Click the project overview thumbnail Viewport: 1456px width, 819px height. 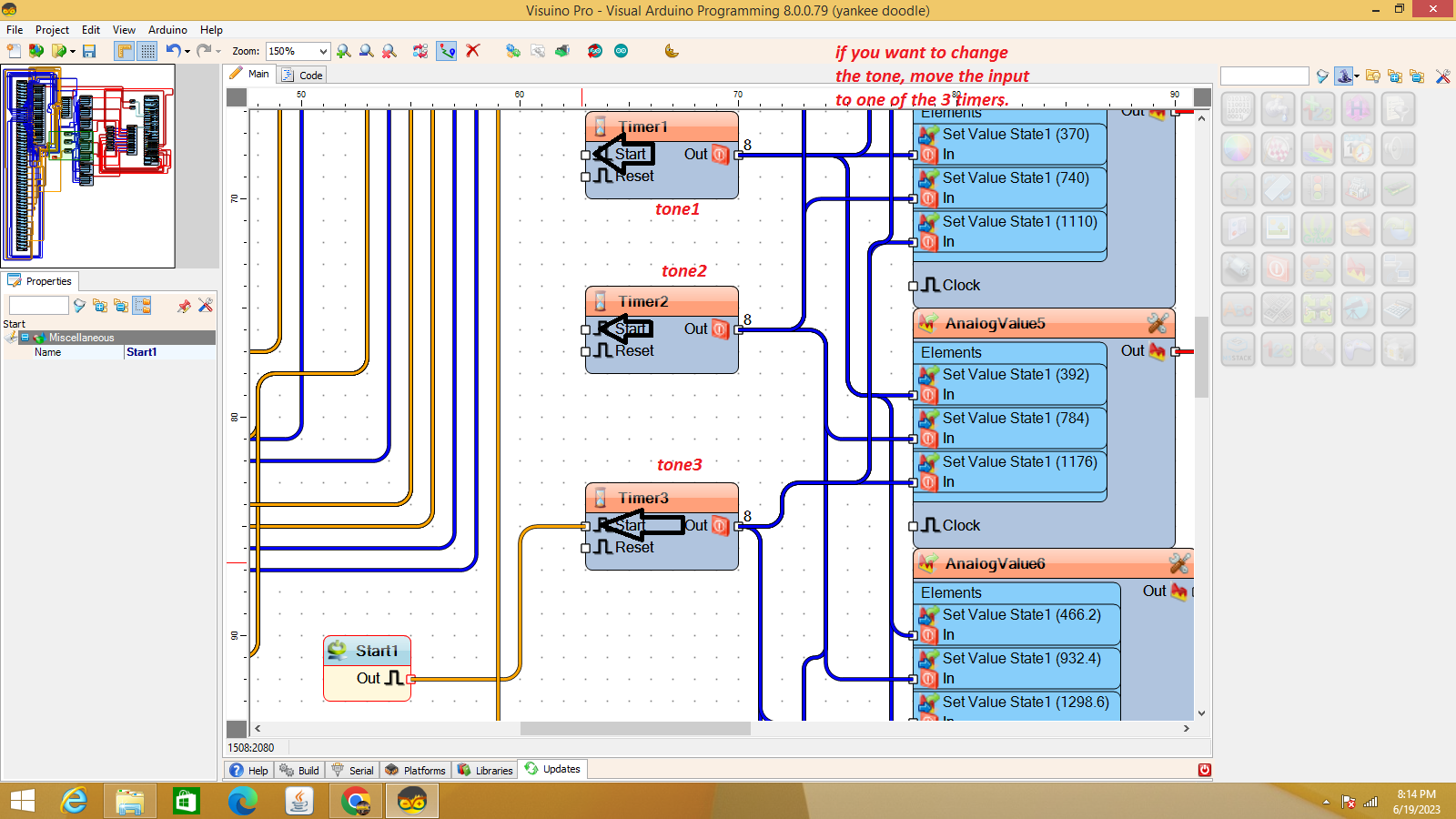pyautogui.click(x=88, y=166)
